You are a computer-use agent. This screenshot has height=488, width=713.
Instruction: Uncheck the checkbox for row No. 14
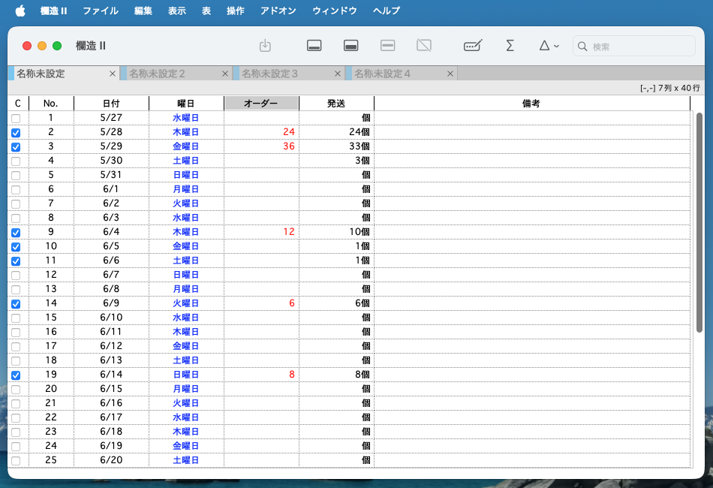[15, 304]
